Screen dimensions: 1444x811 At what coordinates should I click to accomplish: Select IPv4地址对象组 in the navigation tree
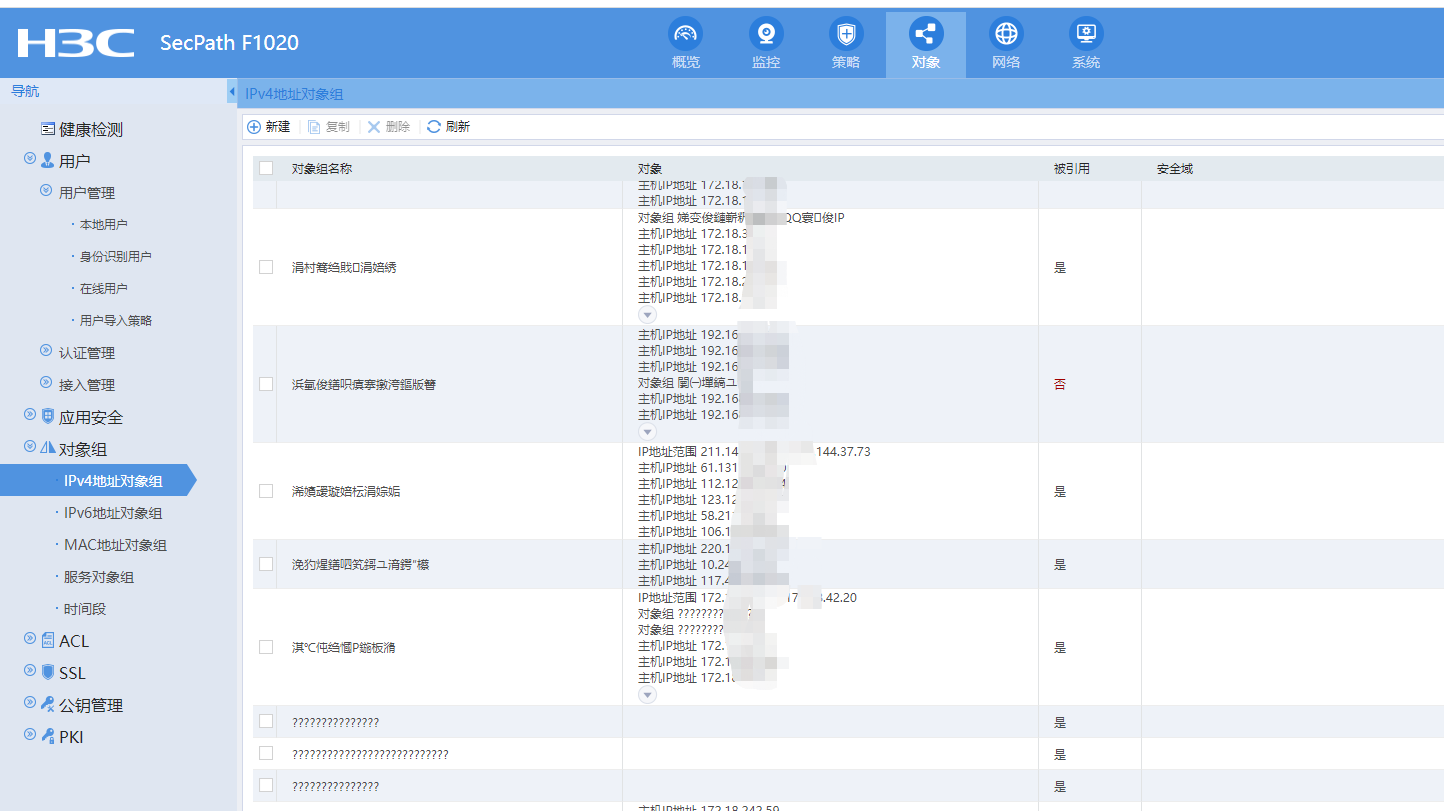click(113, 481)
